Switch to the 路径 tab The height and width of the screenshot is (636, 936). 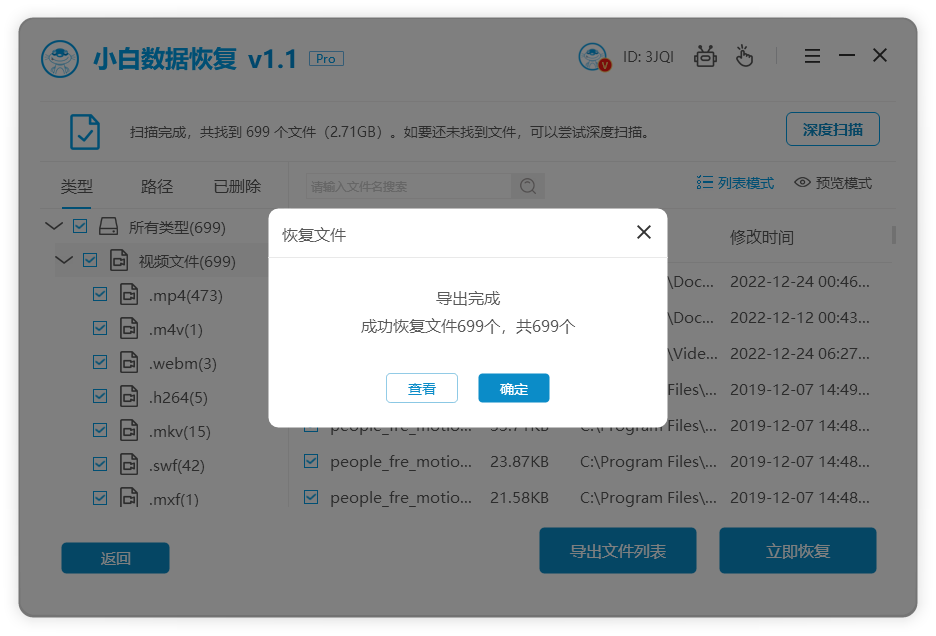pyautogui.click(x=155, y=186)
